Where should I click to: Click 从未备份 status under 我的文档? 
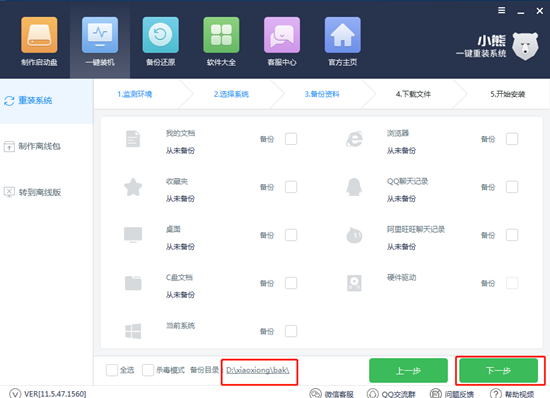pos(180,150)
